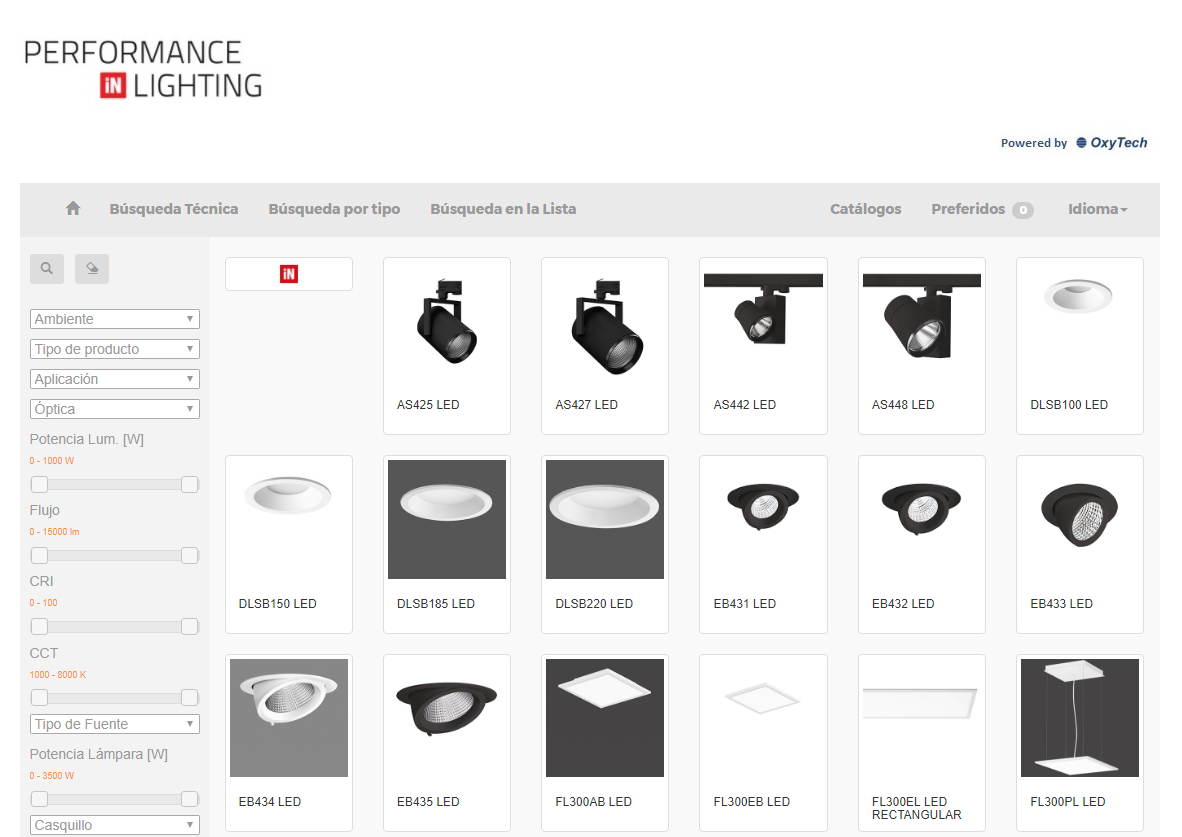Image resolution: width=1182 pixels, height=837 pixels.
Task: Click CRI slider minimum handle
Action: coord(39,627)
